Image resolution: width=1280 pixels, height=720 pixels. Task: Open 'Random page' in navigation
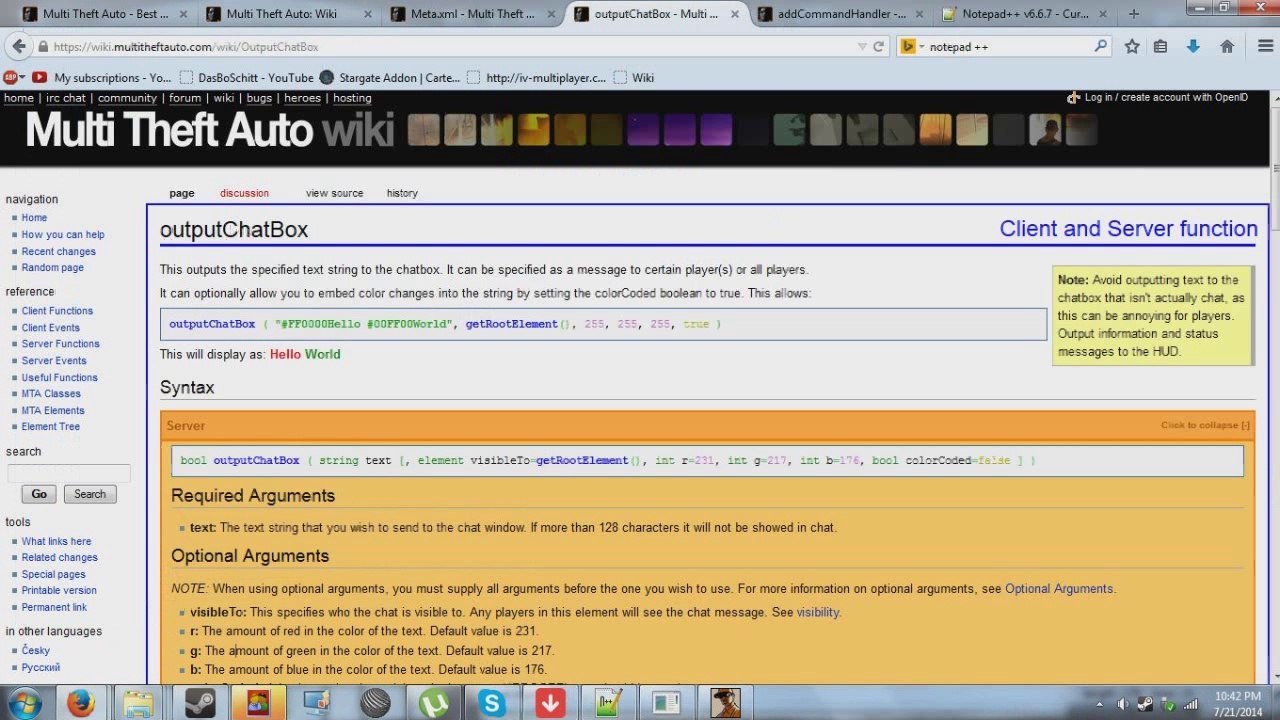tap(53, 268)
